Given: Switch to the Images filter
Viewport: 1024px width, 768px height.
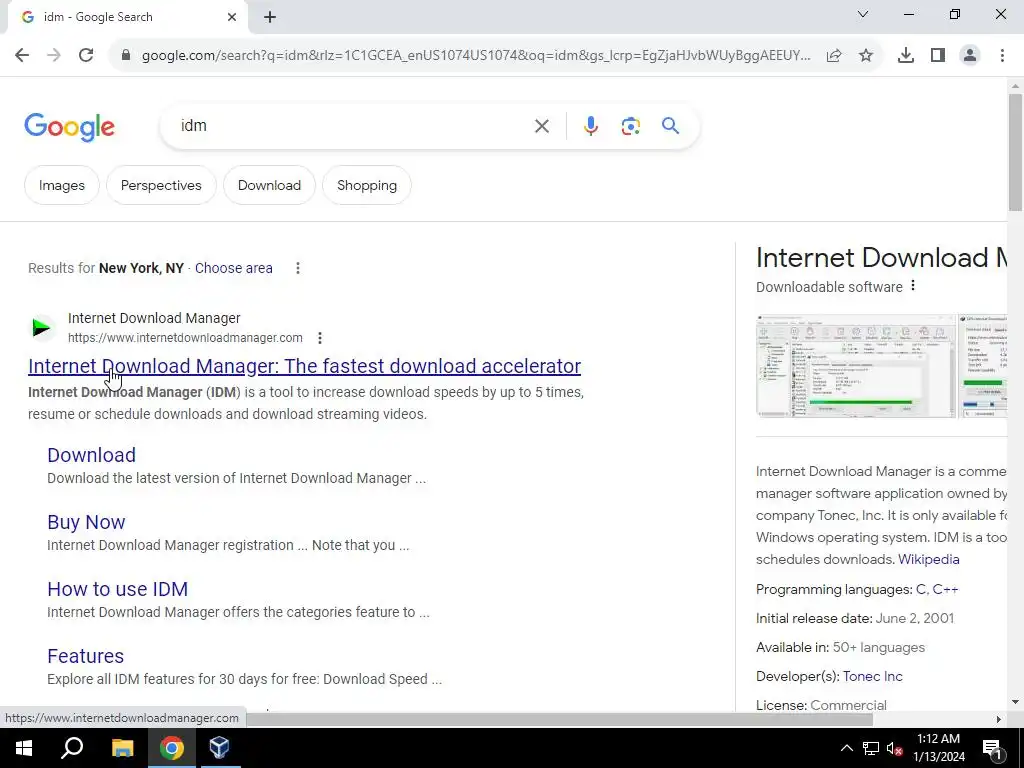Looking at the screenshot, I should click(62, 185).
